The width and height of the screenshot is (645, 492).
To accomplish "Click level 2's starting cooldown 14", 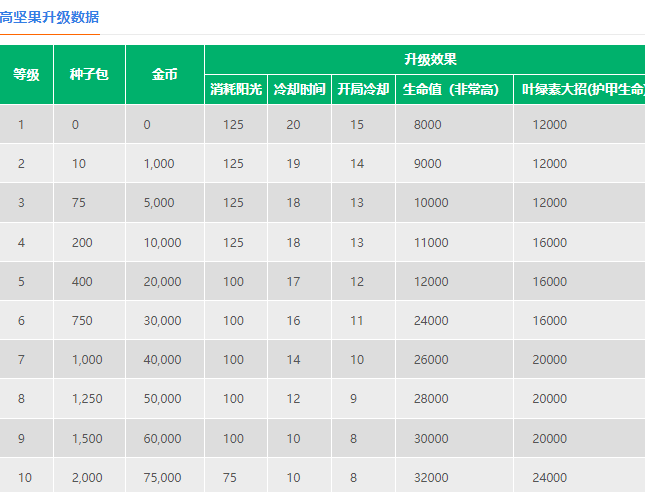I will click(363, 163).
